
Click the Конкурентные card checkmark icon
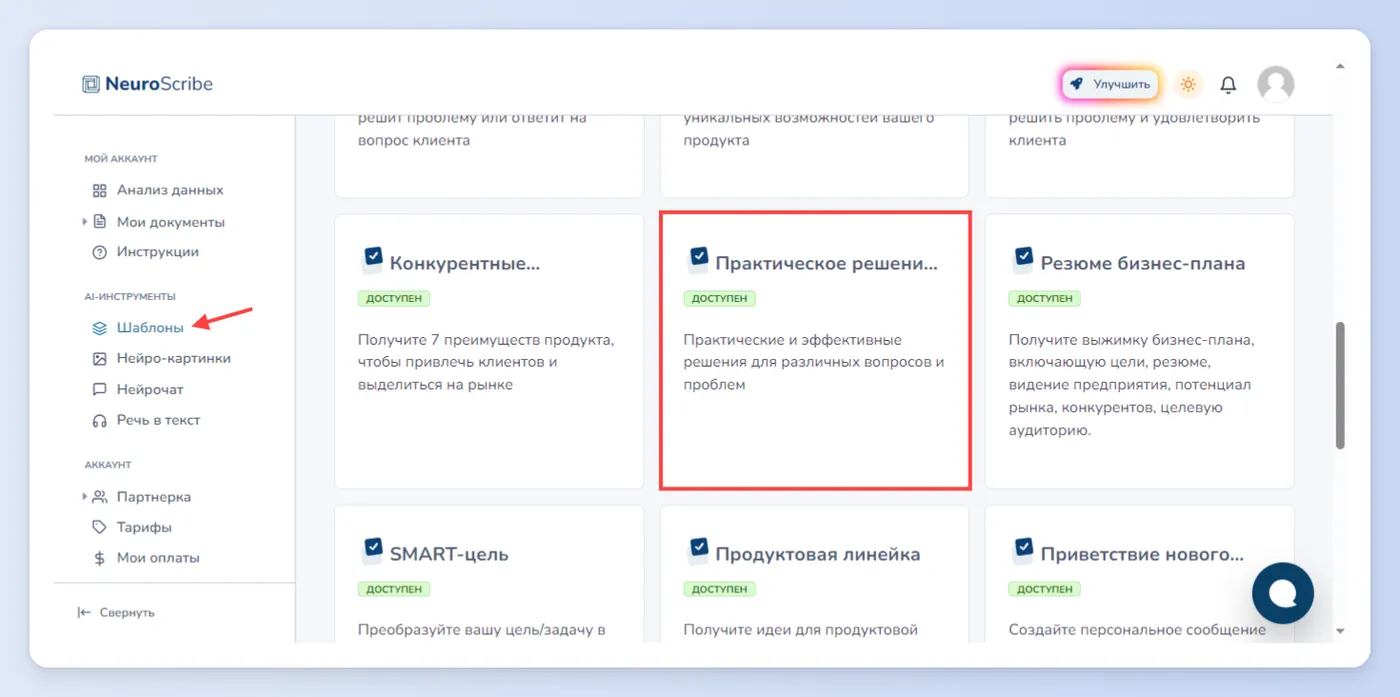coord(371,260)
